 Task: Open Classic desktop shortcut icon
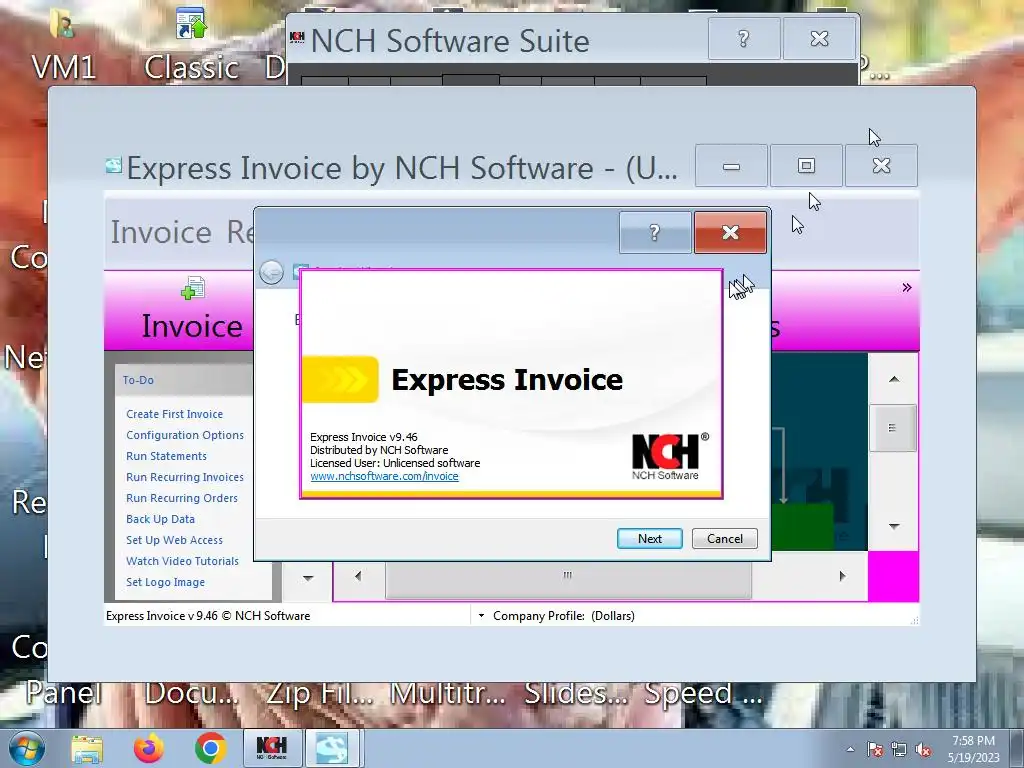191,42
